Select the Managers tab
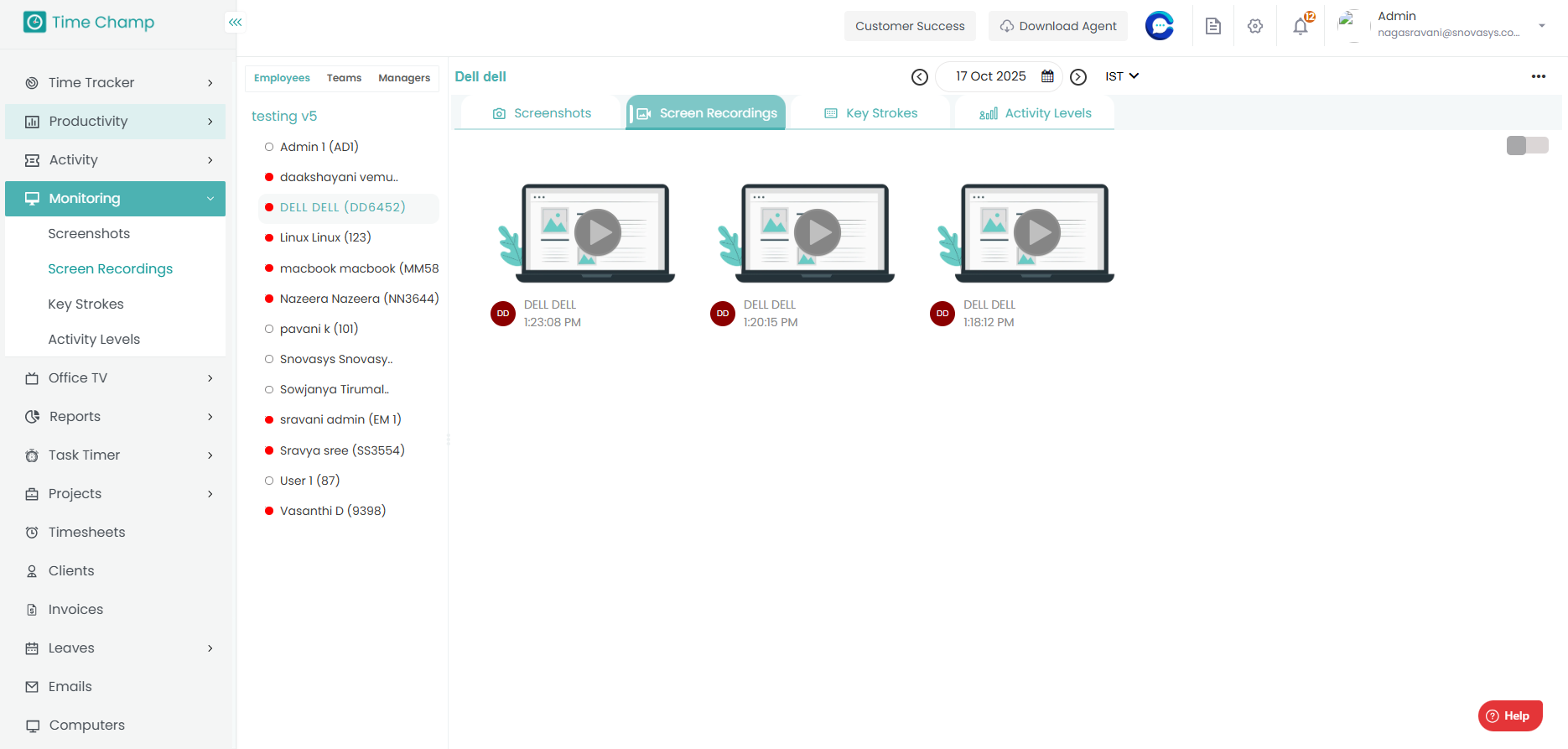The width and height of the screenshot is (1568, 749). click(404, 78)
